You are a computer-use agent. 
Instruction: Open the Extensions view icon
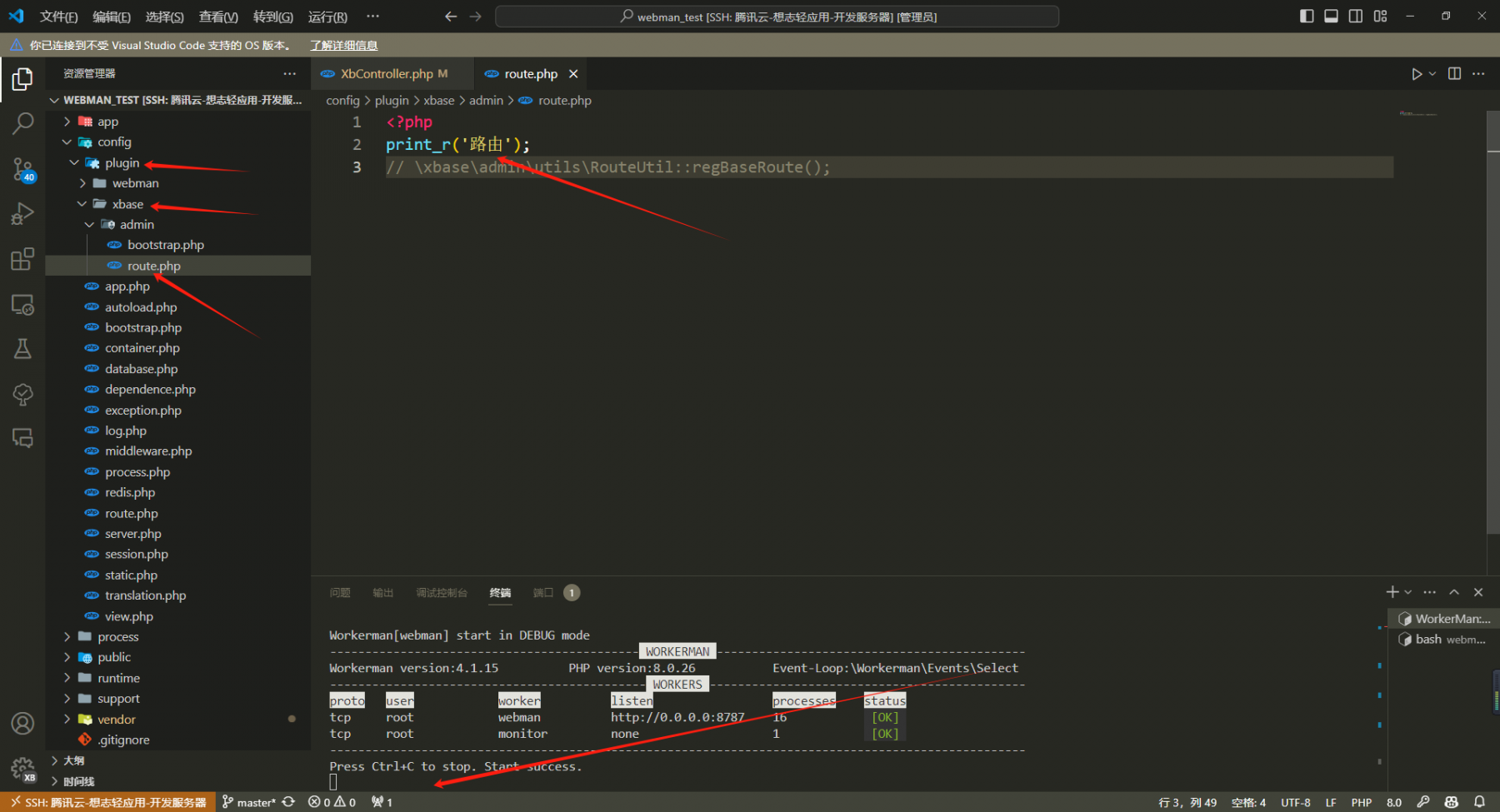pyautogui.click(x=22, y=259)
